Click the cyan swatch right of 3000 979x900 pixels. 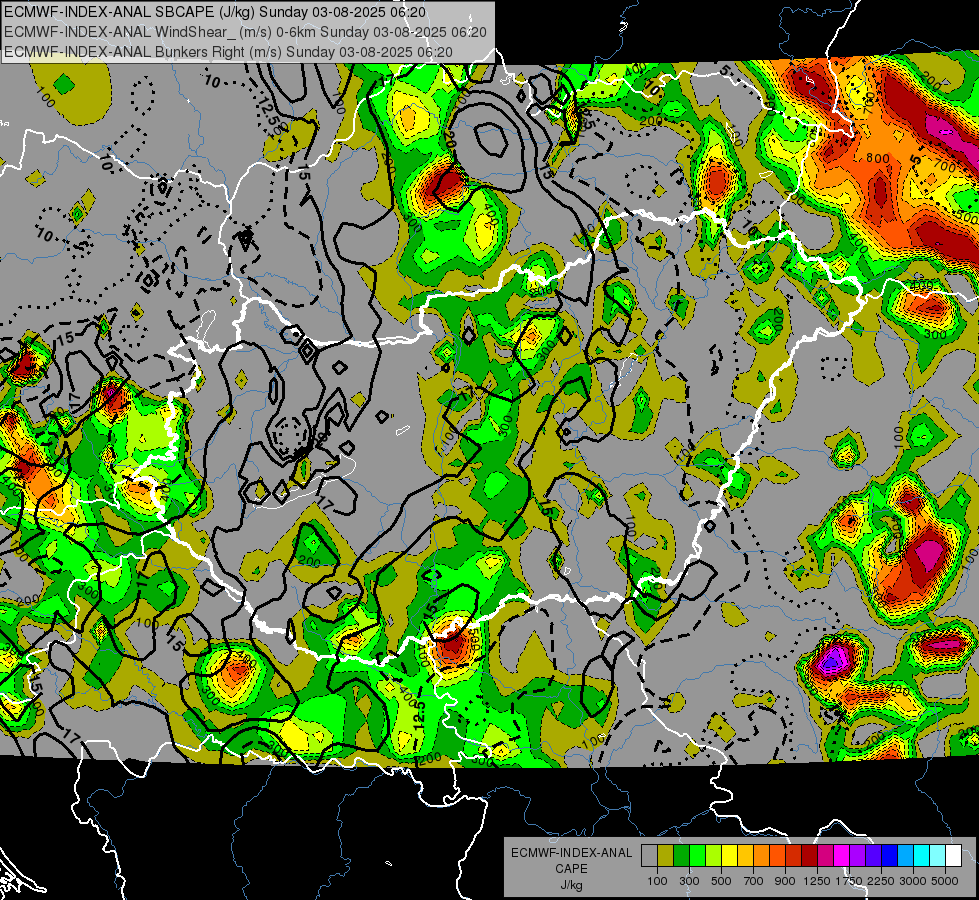pyautogui.click(x=922, y=856)
